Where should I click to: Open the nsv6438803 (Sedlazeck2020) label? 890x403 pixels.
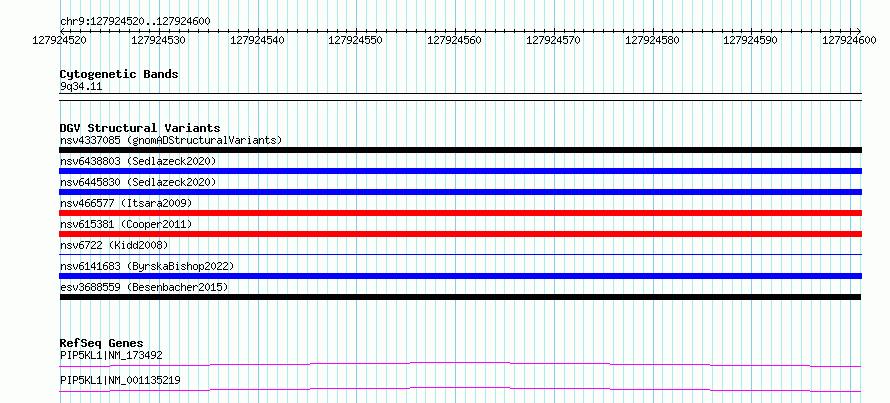138,161
